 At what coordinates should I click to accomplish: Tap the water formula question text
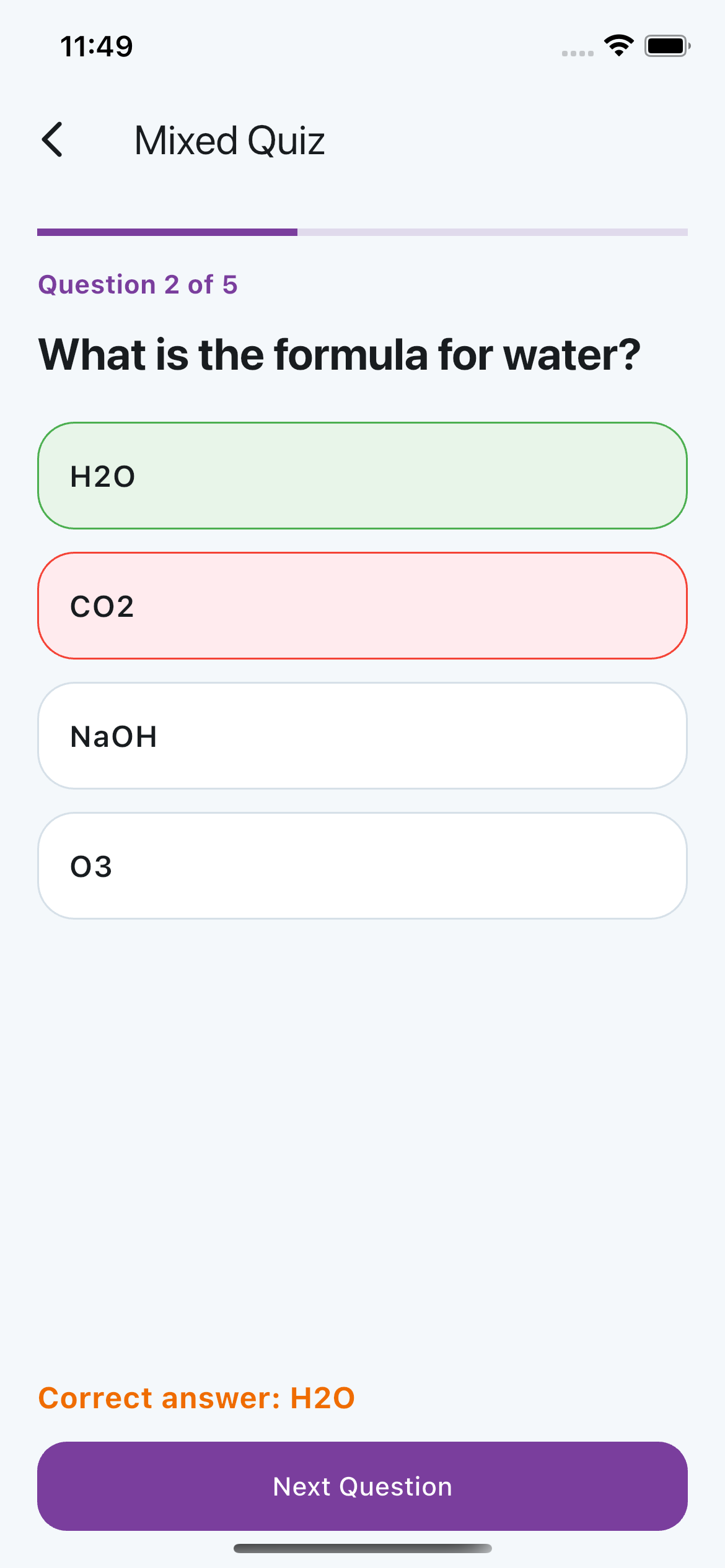click(339, 355)
